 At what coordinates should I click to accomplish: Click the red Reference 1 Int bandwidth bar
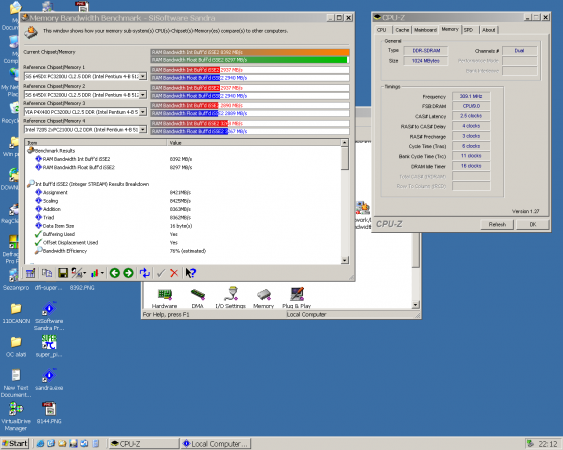coord(185,70)
